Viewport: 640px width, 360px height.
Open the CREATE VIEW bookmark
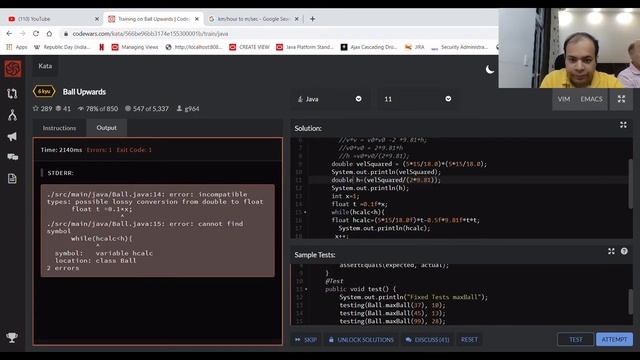(249, 47)
